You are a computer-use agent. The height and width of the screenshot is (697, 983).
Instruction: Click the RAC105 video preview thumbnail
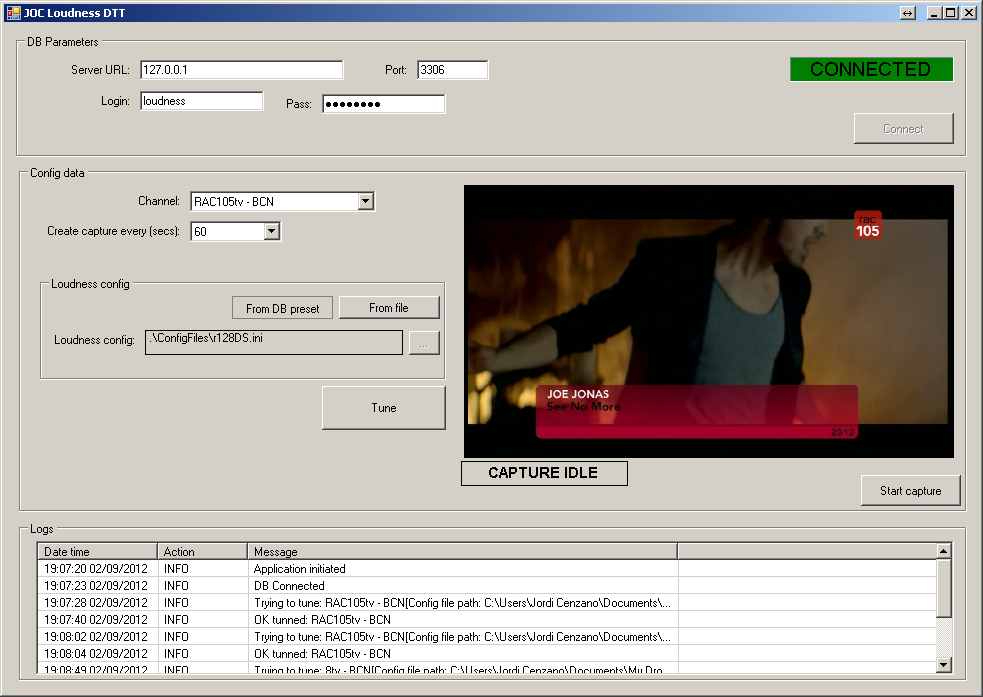click(708, 321)
